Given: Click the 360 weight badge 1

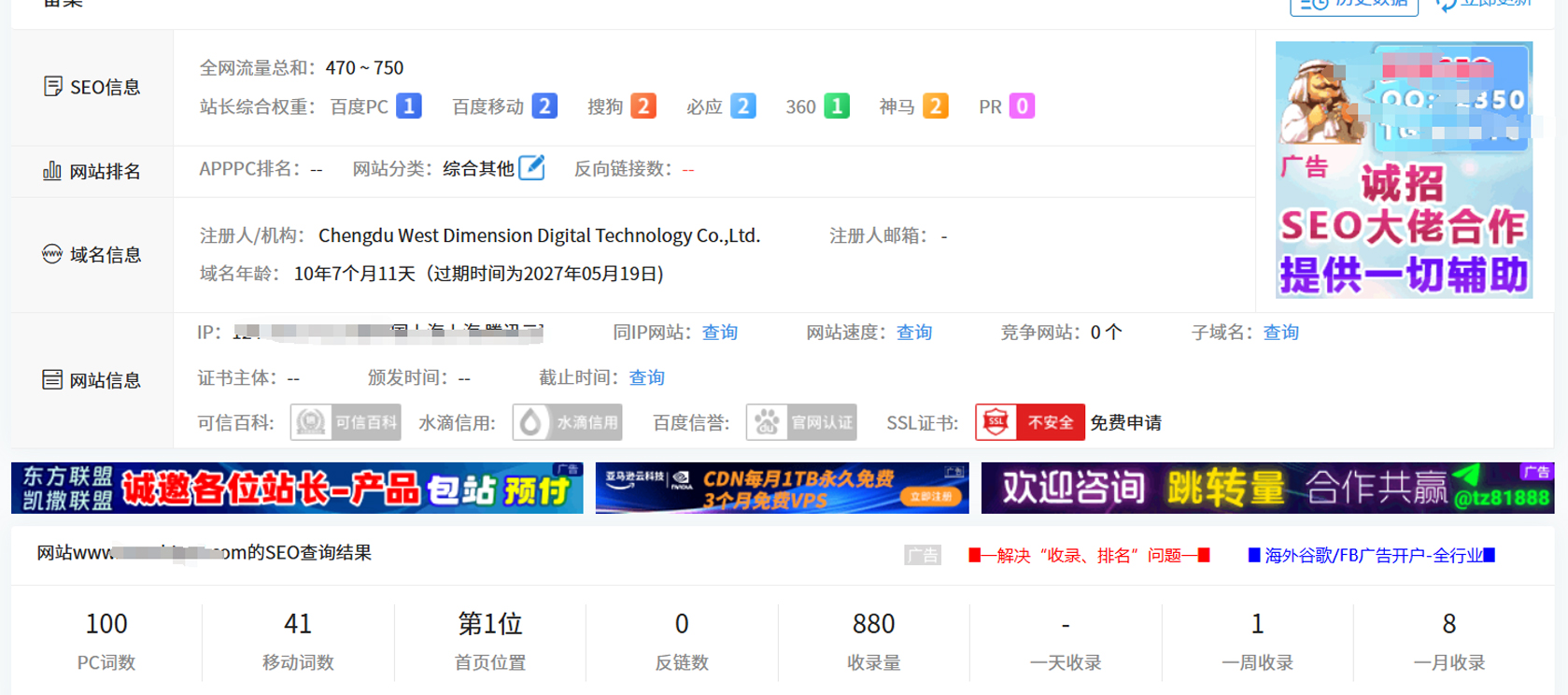Looking at the screenshot, I should coord(837,106).
